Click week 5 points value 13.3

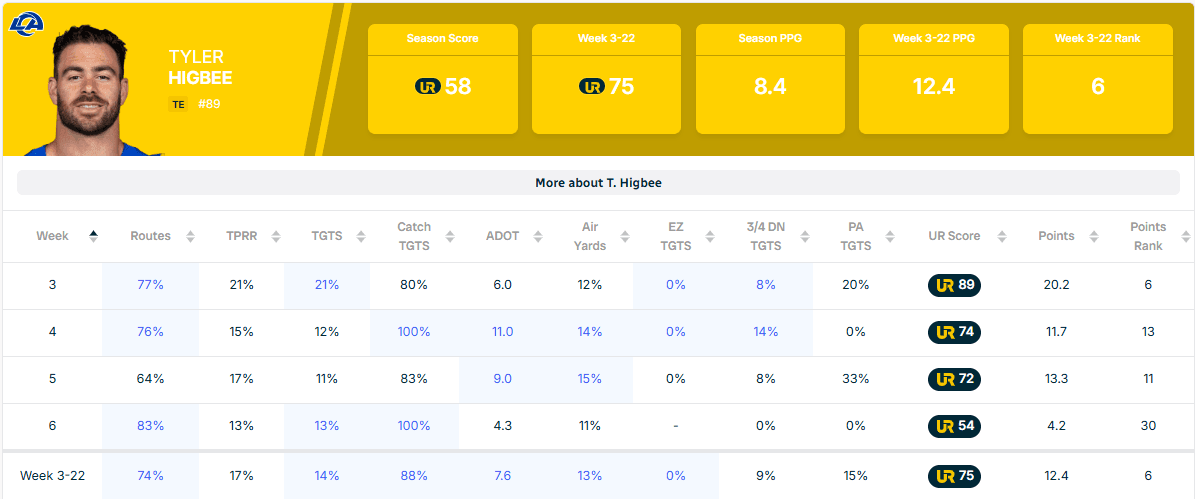(1056, 379)
